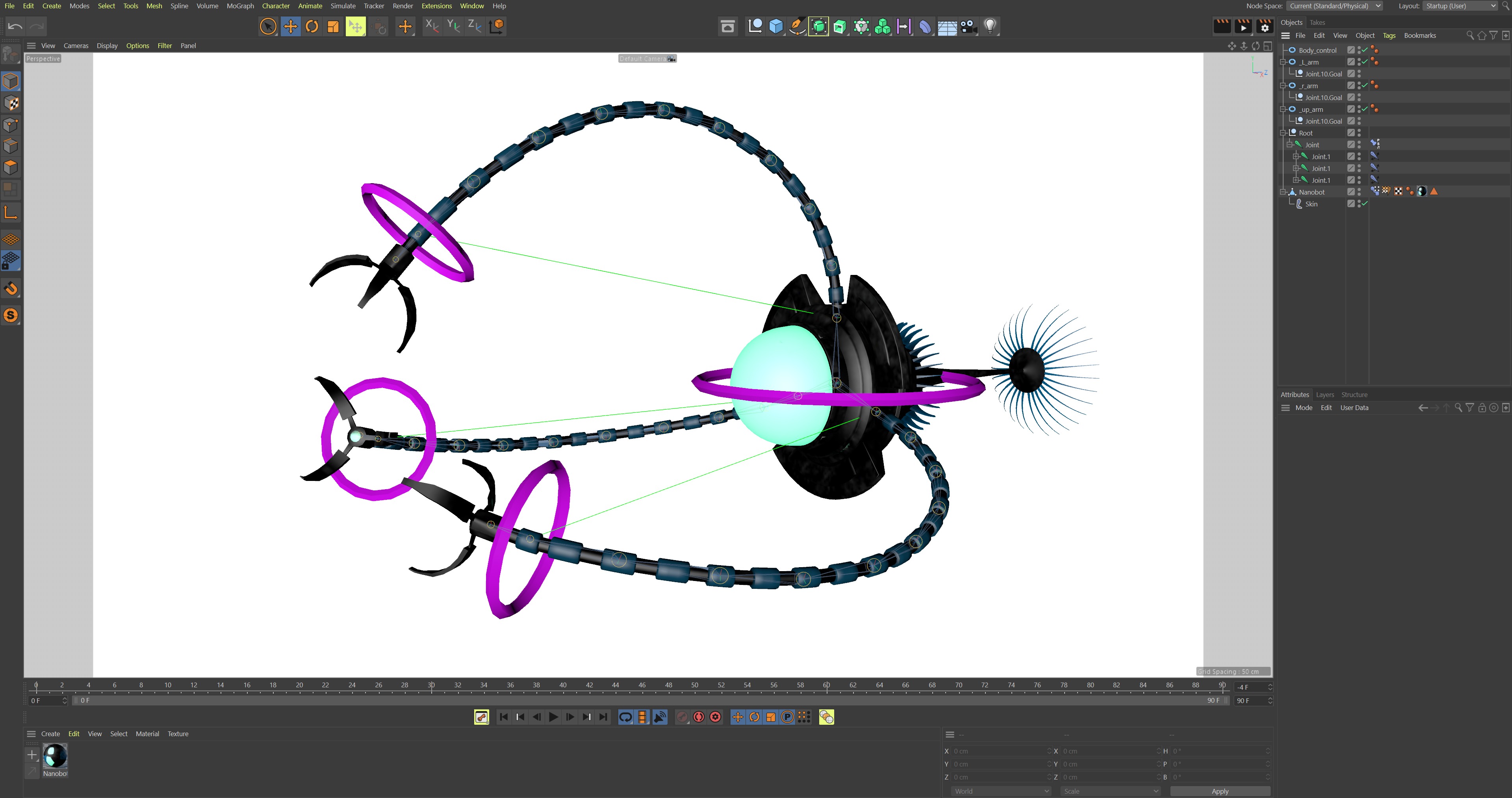Image resolution: width=1512 pixels, height=798 pixels.
Task: Toggle sound during playback speaker icon
Action: (x=660, y=717)
